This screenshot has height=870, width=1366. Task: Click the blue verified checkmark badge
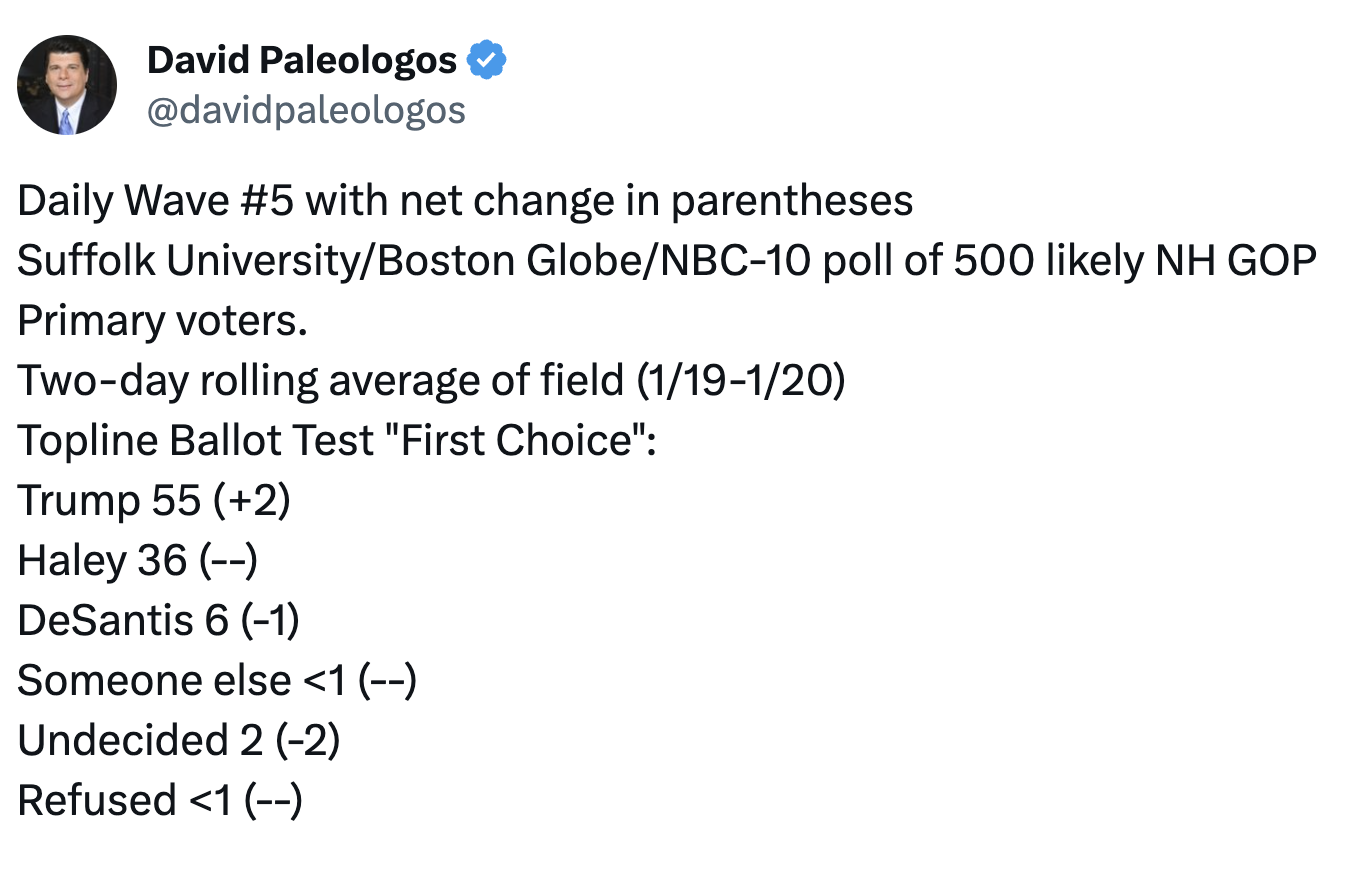pyautogui.click(x=488, y=62)
